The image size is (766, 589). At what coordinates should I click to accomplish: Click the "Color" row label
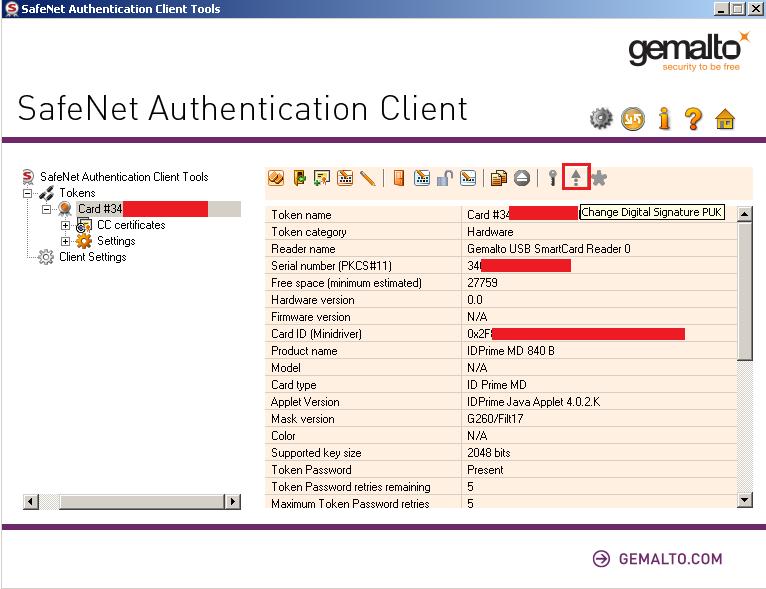pos(283,436)
